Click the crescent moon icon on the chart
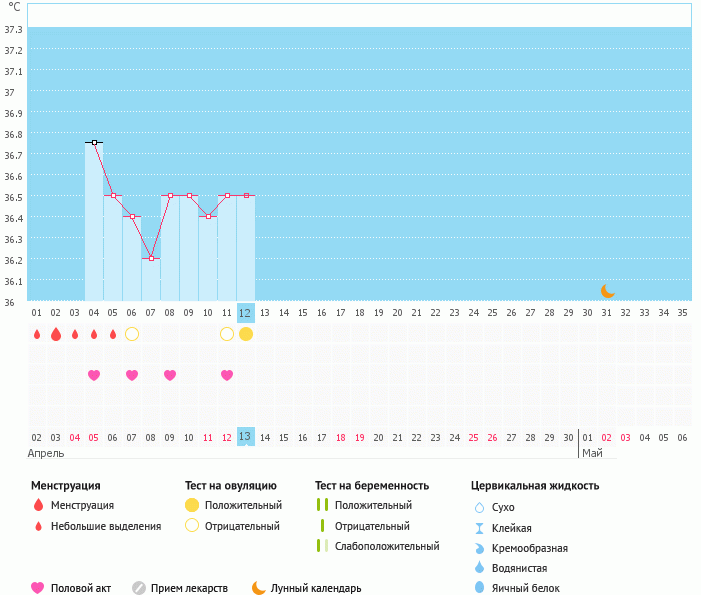Image resolution: width=701 pixels, height=595 pixels. pos(607,290)
